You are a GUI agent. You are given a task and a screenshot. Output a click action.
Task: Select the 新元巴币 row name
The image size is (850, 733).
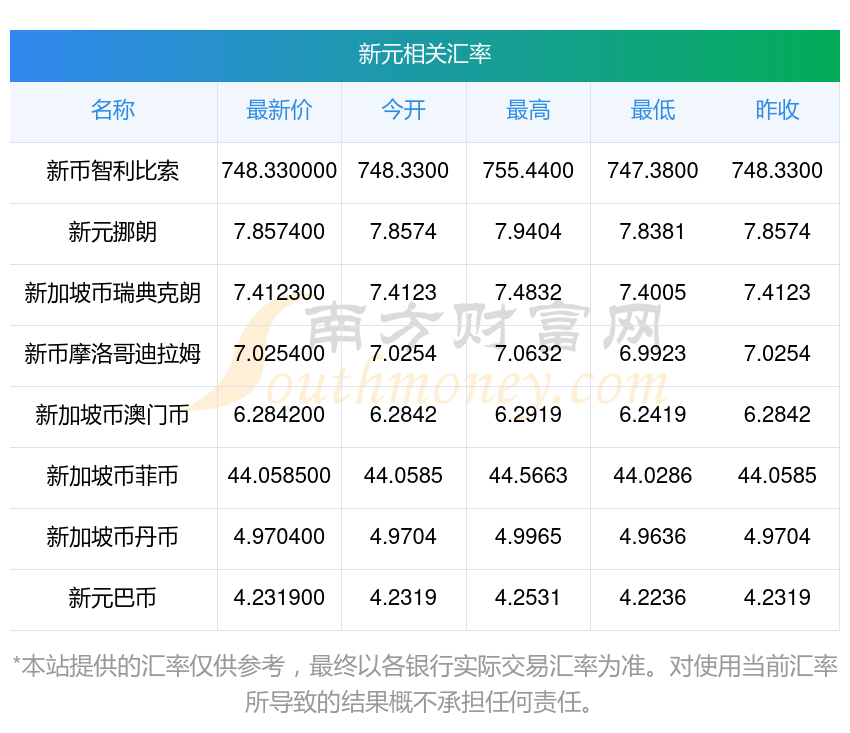tap(113, 598)
